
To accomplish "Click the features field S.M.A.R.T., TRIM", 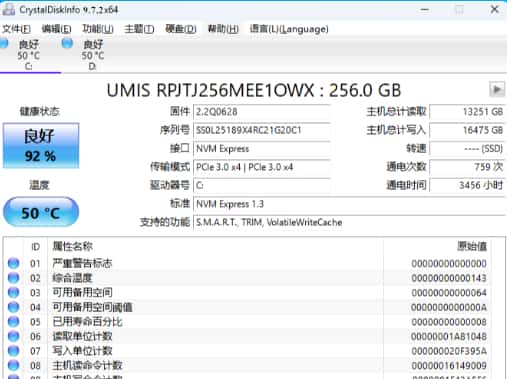I will point(349,222).
